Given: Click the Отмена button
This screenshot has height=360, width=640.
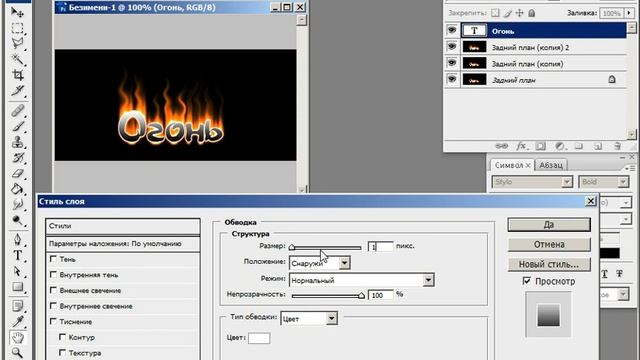Looking at the screenshot, I should click(549, 244).
